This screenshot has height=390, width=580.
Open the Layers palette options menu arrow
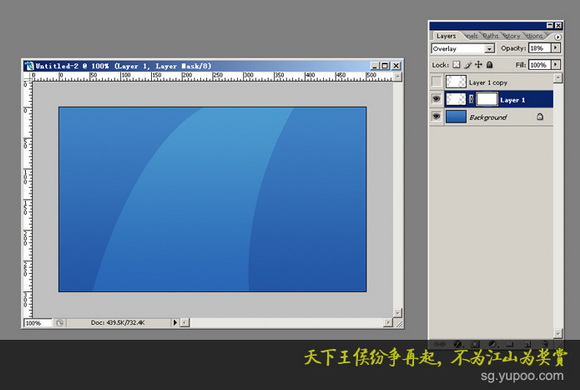(x=557, y=37)
